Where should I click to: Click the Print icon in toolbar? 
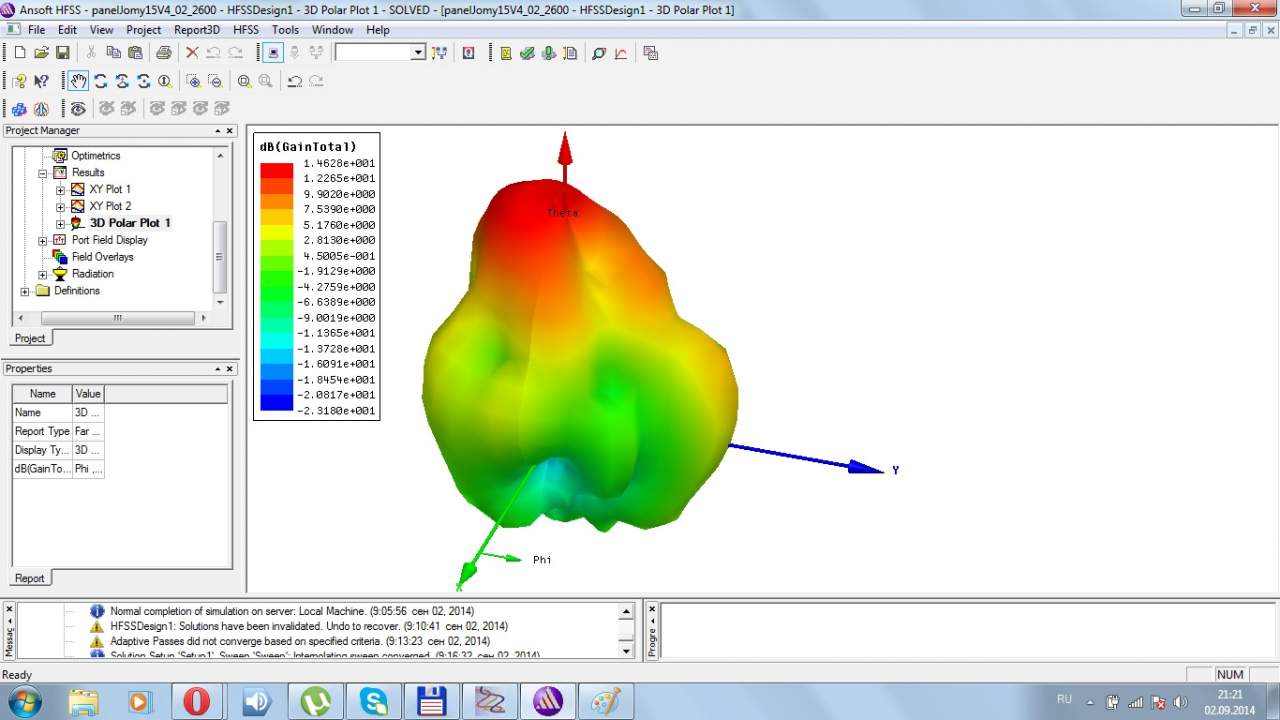163,53
